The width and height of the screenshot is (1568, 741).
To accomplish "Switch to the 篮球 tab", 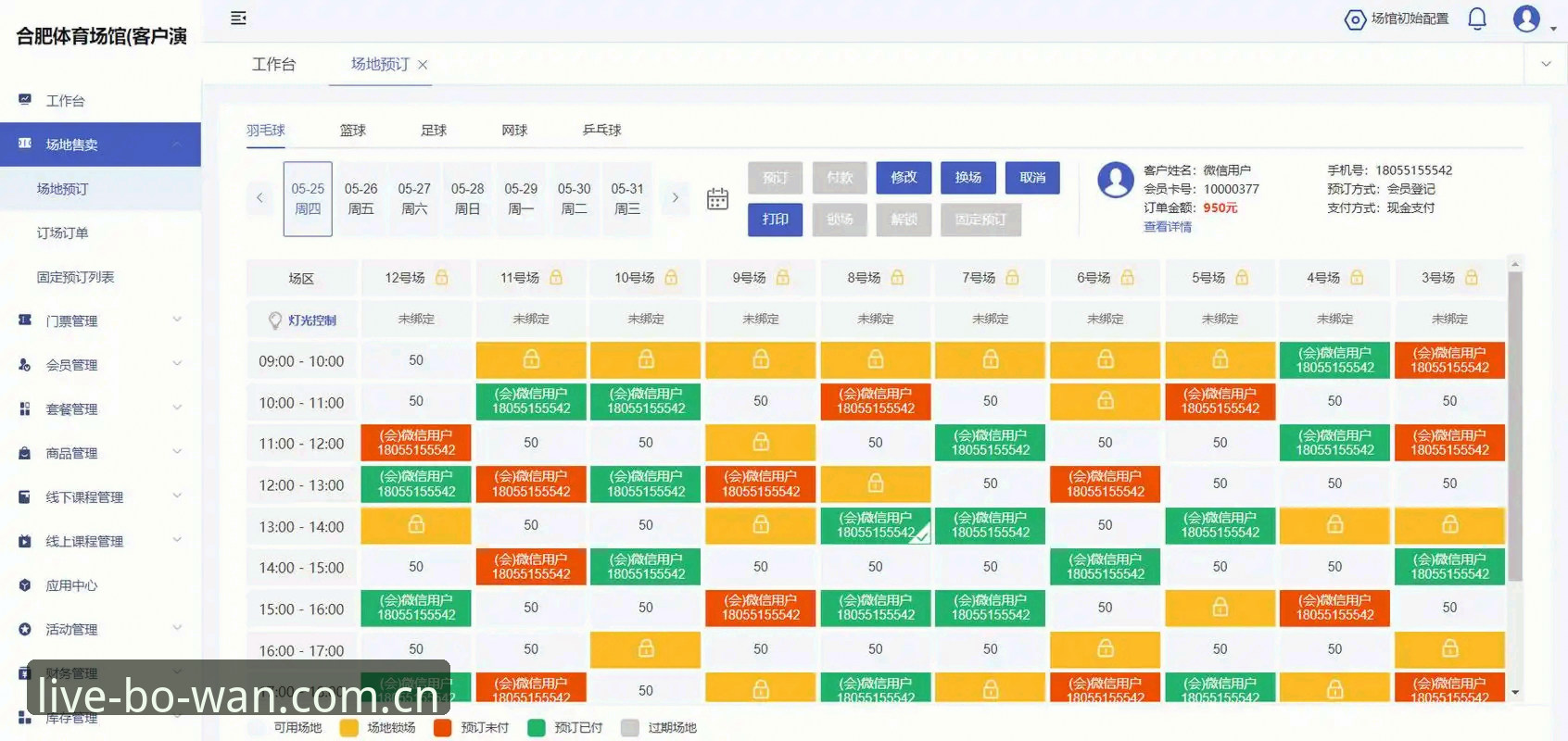I will tap(353, 131).
